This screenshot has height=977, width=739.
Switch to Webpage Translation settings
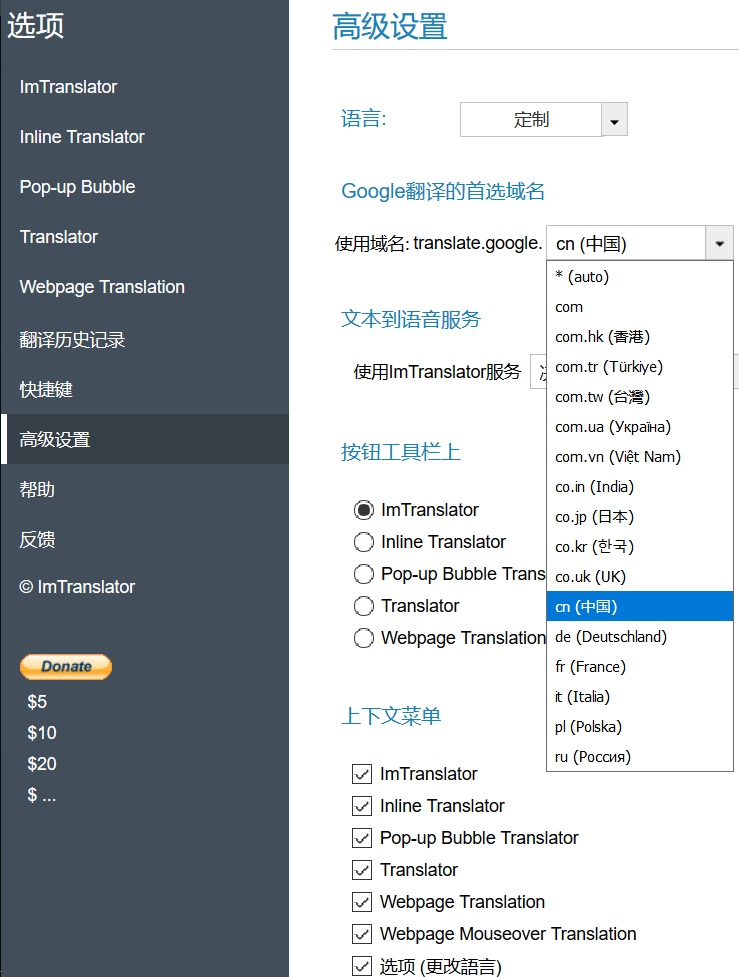pos(102,287)
